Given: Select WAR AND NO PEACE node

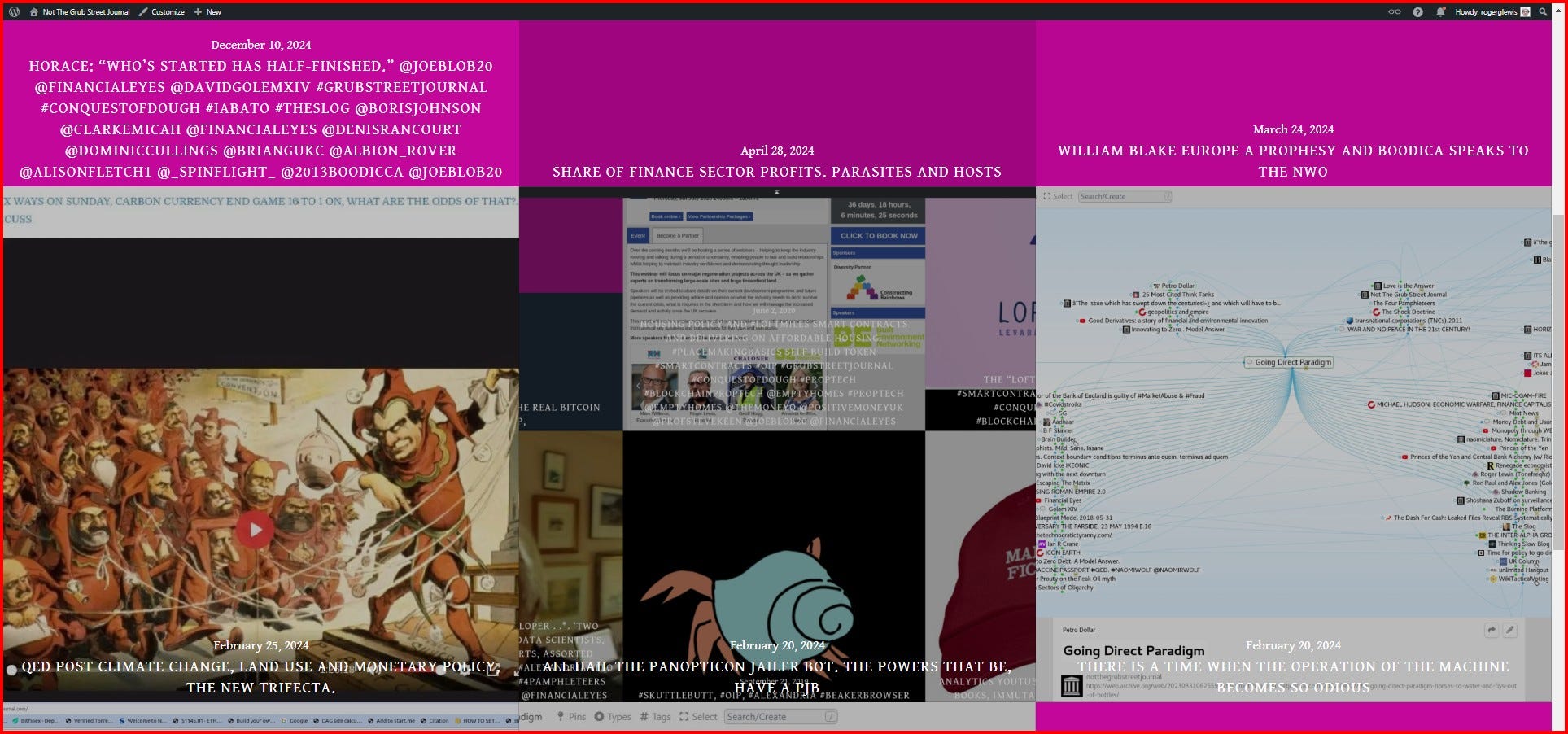Looking at the screenshot, I should pyautogui.click(x=1404, y=330).
